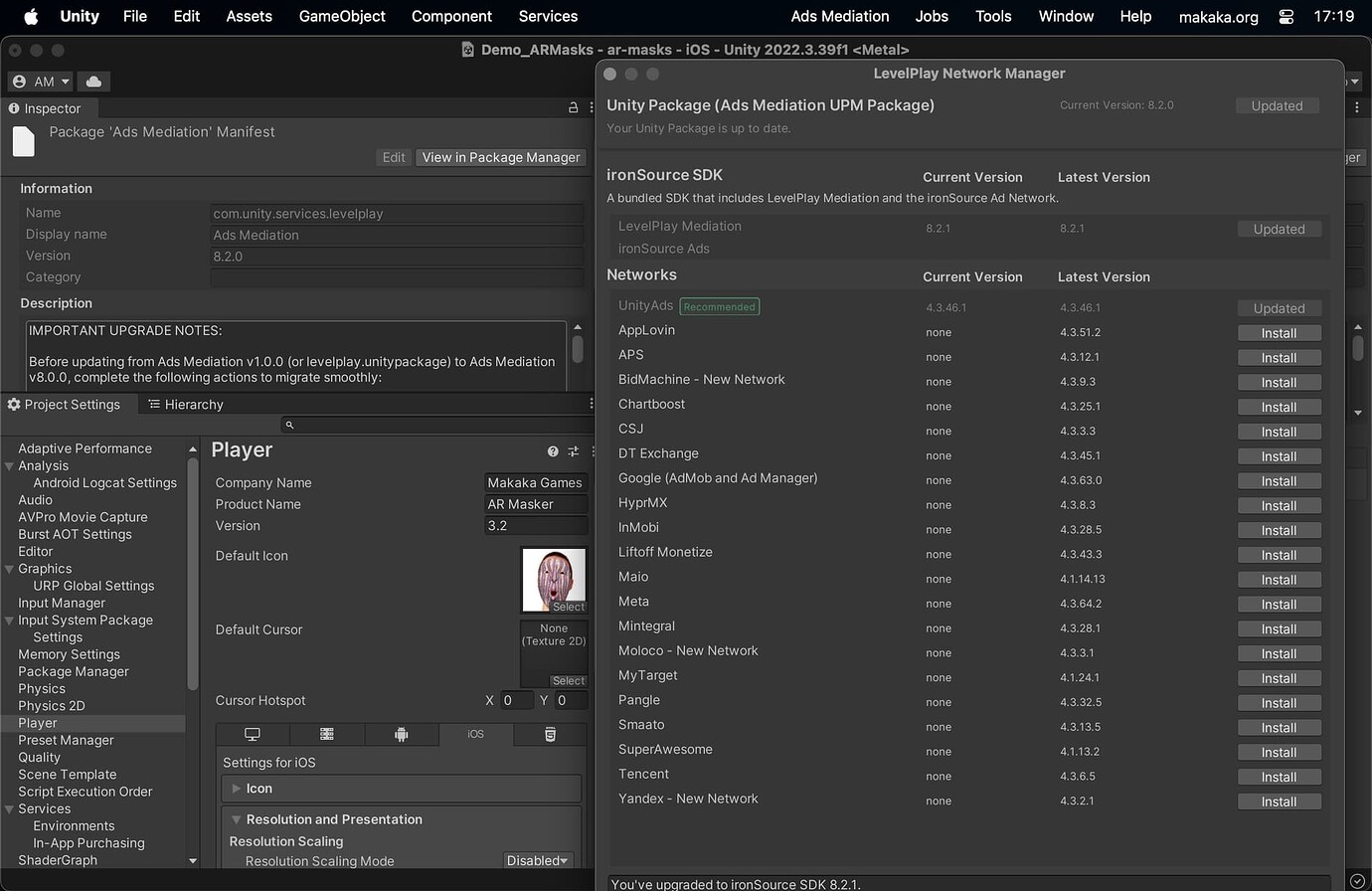Viewport: 1372px width, 891px height.
Task: Collapse the Resolution and Presentation section
Action: (x=236, y=819)
